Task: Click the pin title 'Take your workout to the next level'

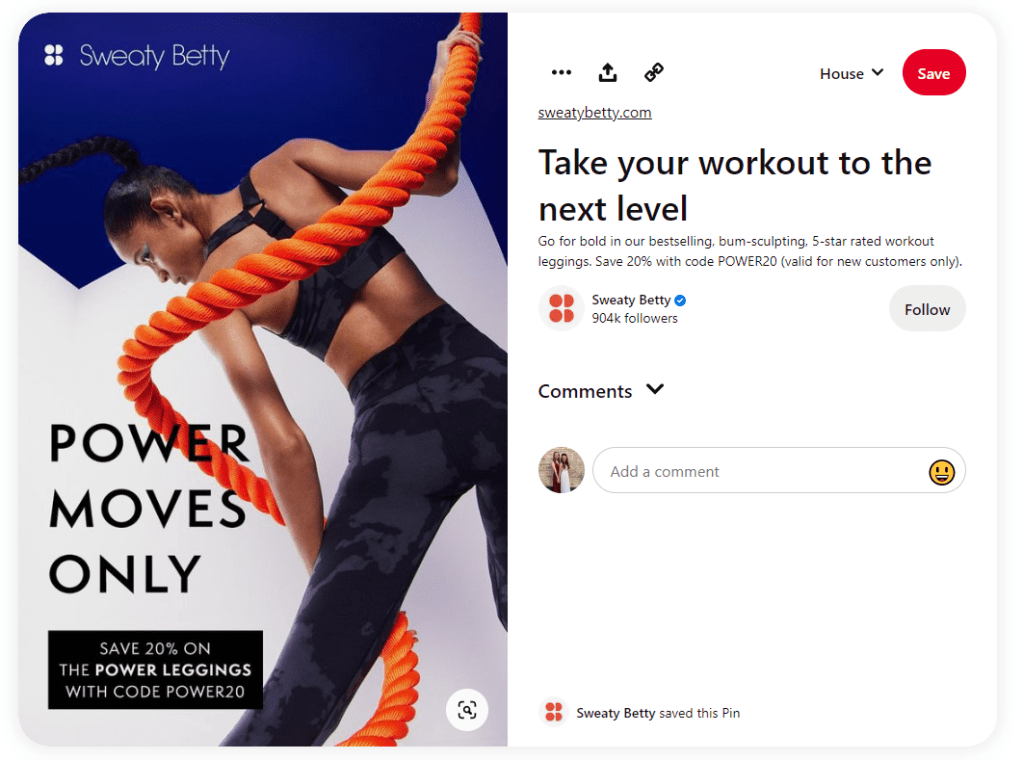Action: pyautogui.click(x=735, y=185)
